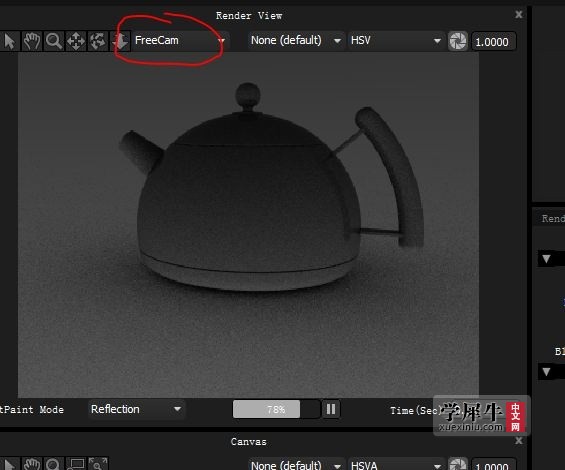The height and width of the screenshot is (470, 565).
Task: Pause the render with the pause button
Action: tap(331, 409)
